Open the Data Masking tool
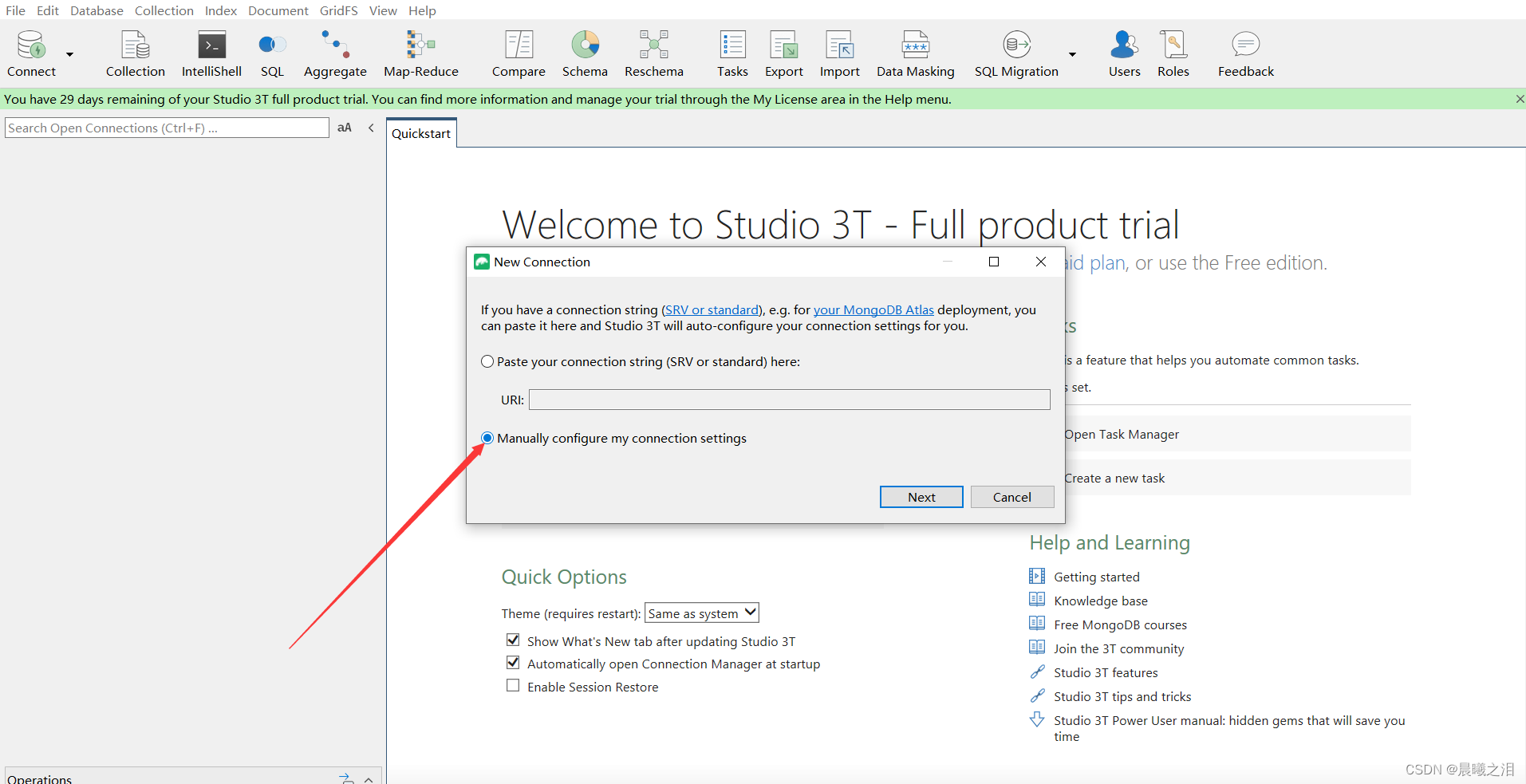 tap(915, 53)
